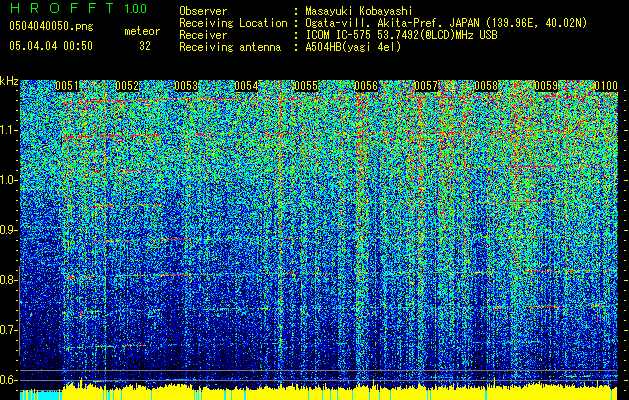
Task: Click the date stamp 05.04.04 00:50
Action: [x=51, y=46]
